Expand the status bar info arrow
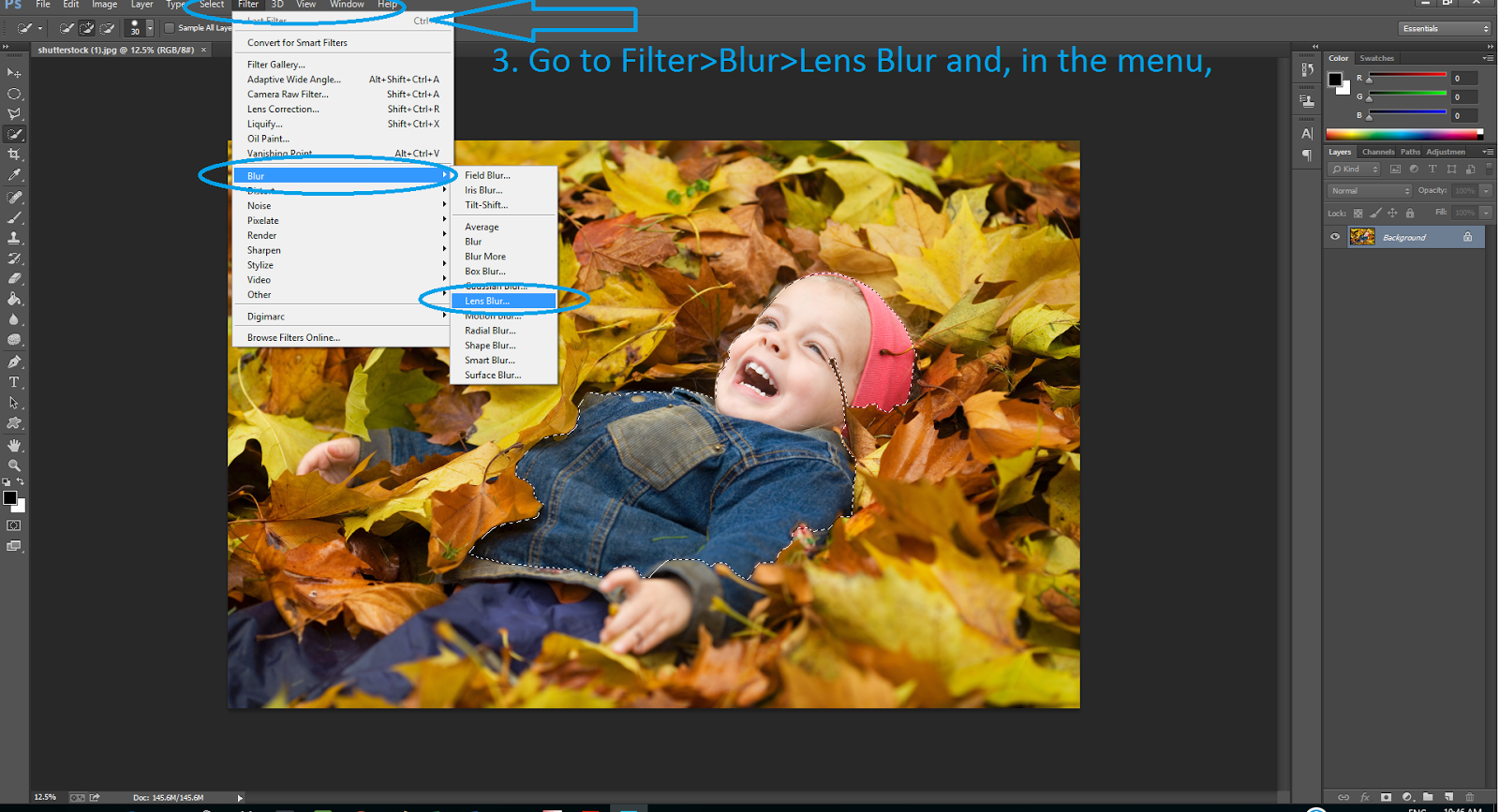This screenshot has height=812, width=1499. [x=240, y=798]
